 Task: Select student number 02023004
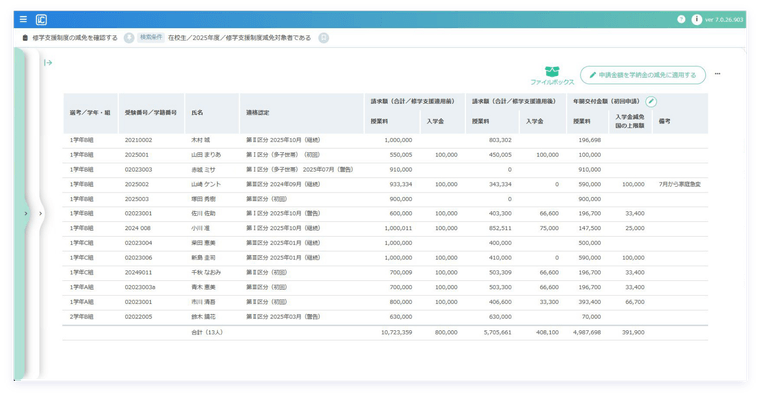[138, 243]
